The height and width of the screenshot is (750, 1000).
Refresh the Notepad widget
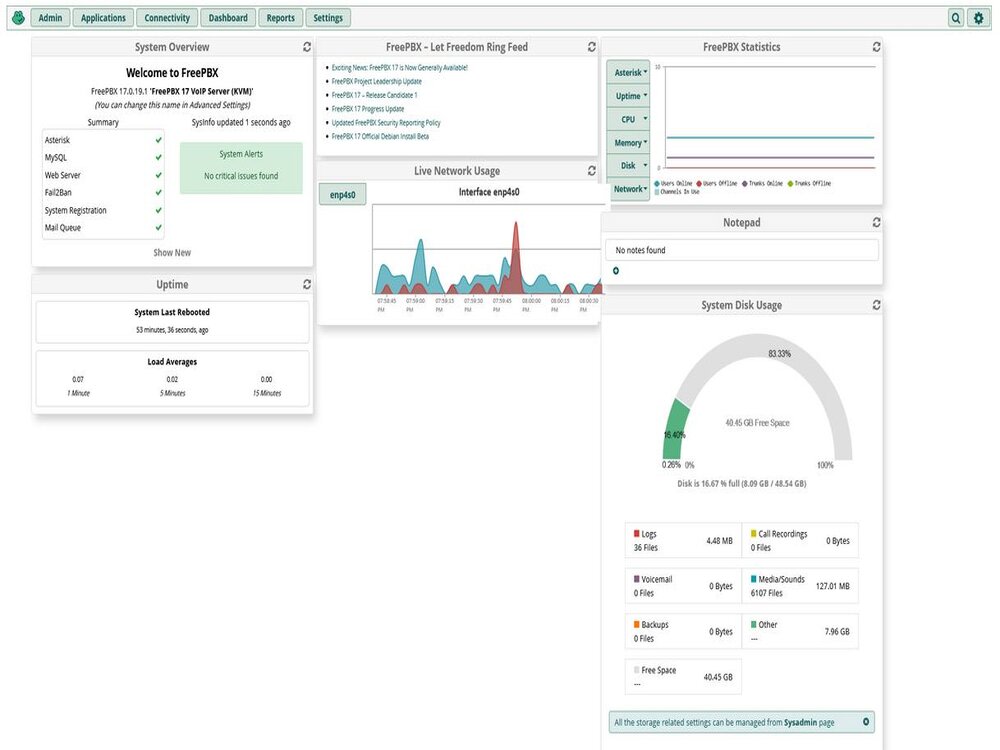[876, 222]
